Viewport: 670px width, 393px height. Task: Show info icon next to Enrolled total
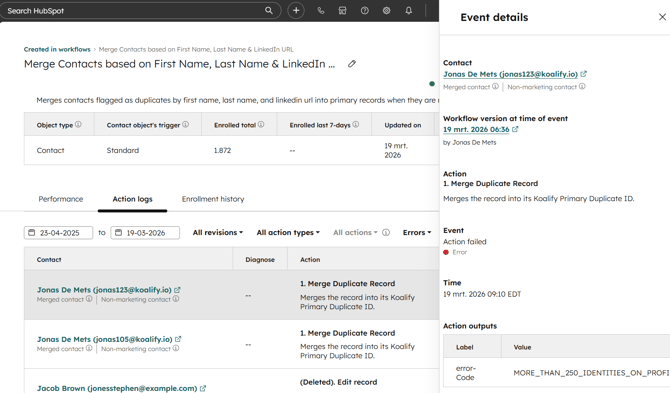pyautogui.click(x=261, y=124)
